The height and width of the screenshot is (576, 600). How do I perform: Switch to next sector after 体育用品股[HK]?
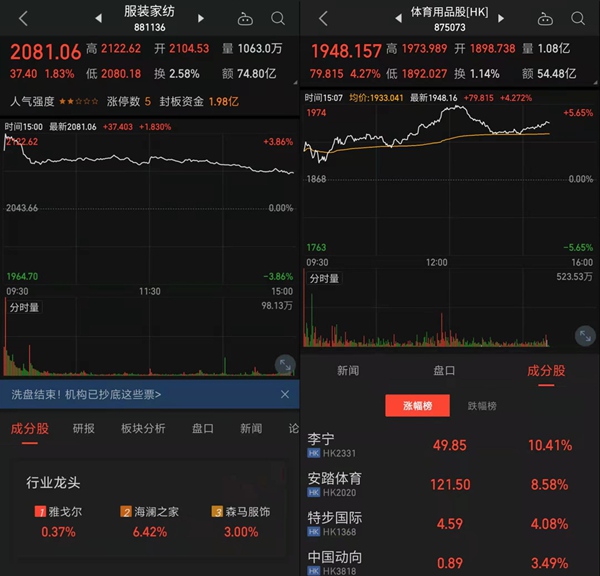point(501,18)
